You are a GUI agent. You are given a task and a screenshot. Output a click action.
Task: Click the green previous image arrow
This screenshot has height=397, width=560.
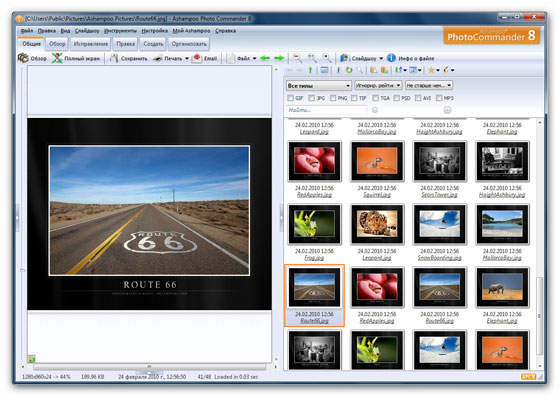pyautogui.click(x=265, y=58)
